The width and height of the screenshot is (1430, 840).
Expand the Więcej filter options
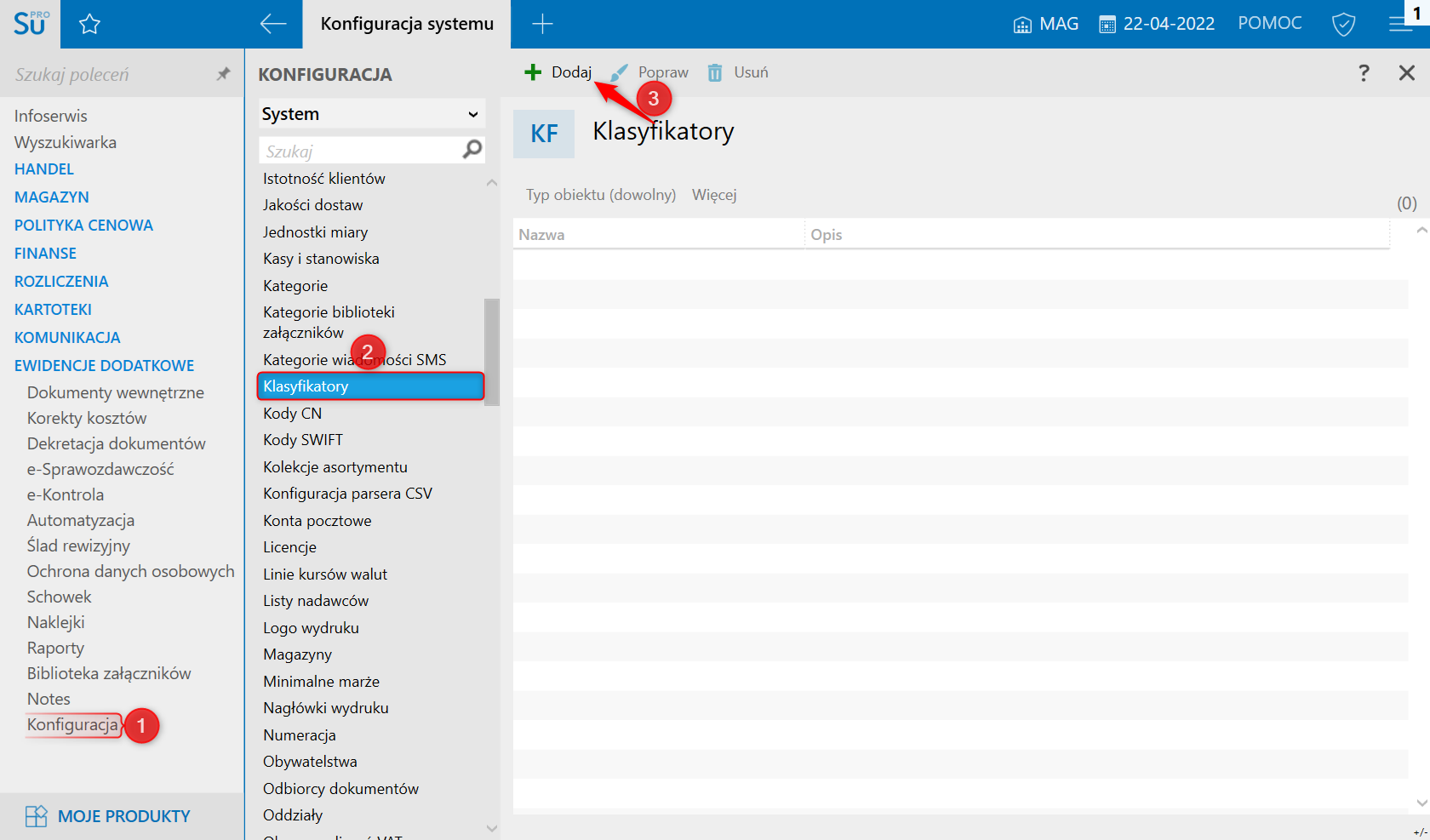pyautogui.click(x=714, y=195)
